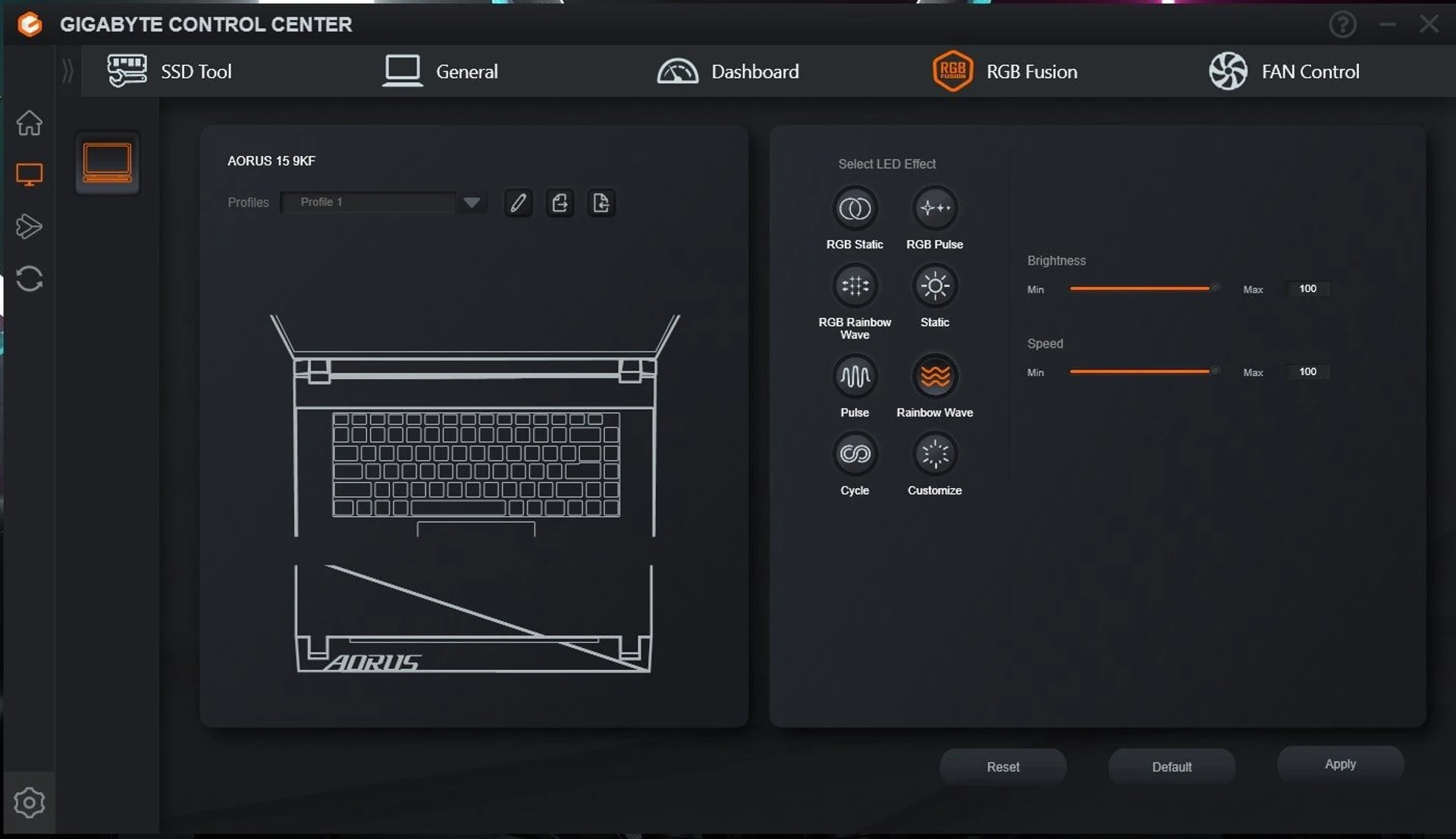Viewport: 1456px width, 839px height.
Task: Click the Brightness slider track
Action: pos(1144,289)
